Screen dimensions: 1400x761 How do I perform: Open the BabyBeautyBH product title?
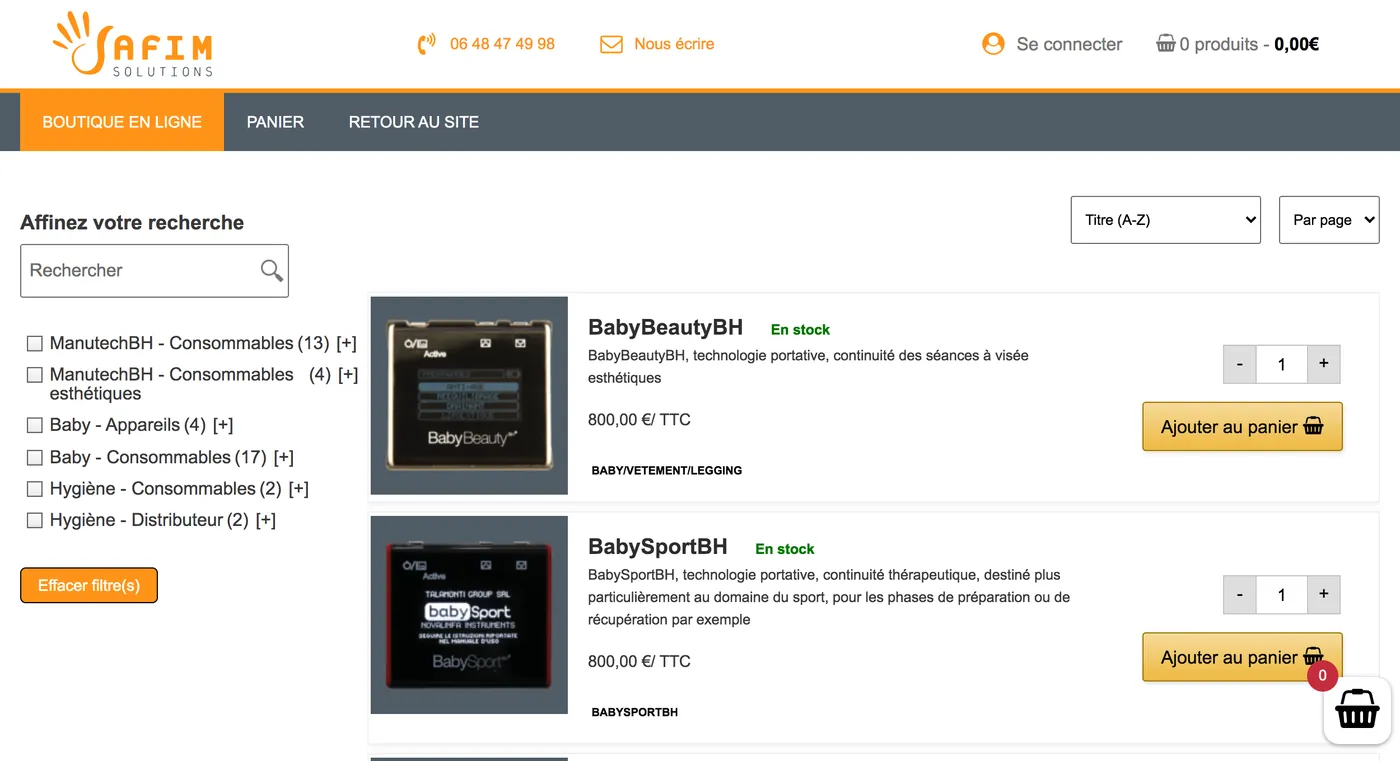[x=665, y=327]
